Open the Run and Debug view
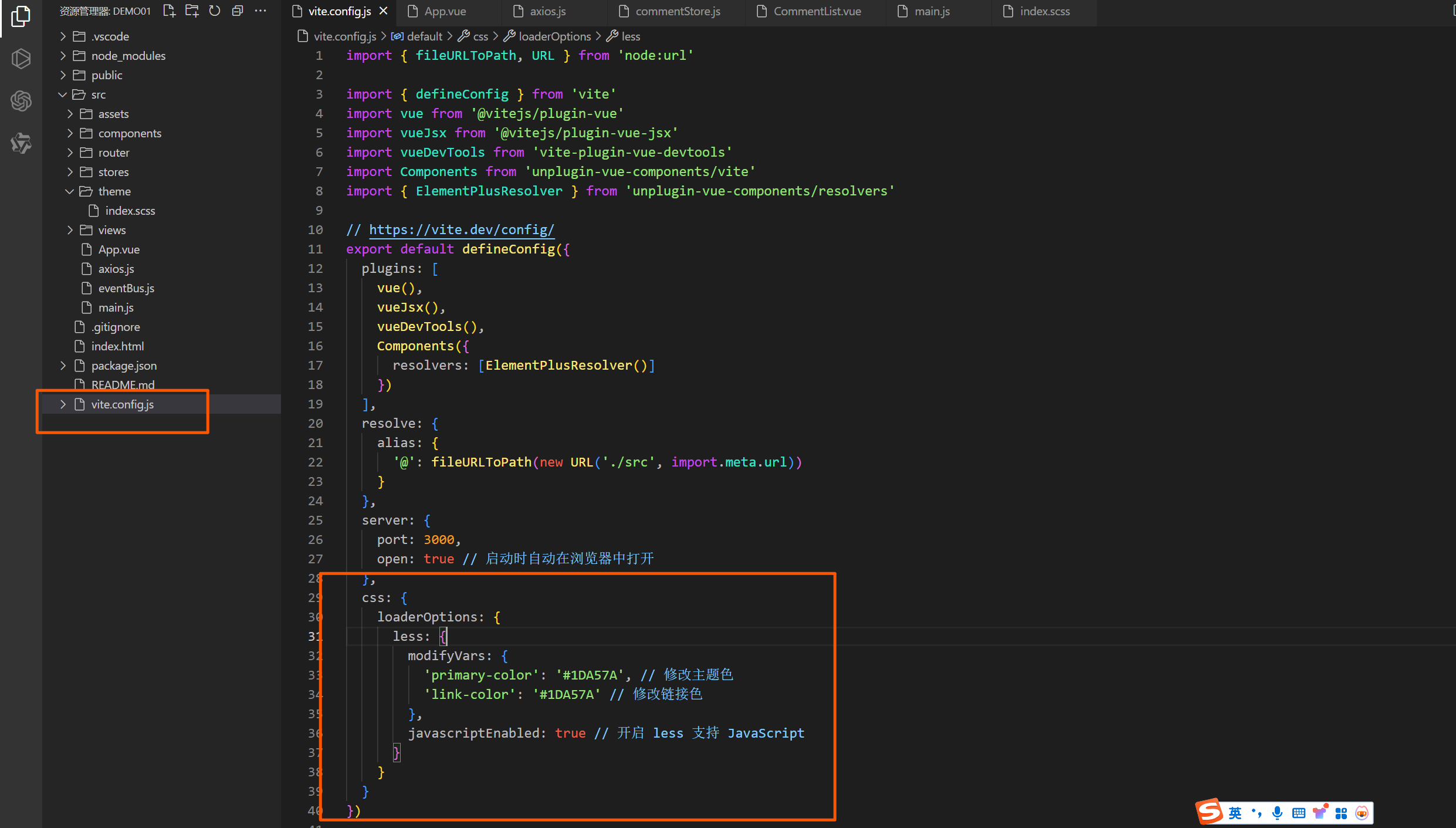Viewport: 1456px width, 828px height. pos(21,58)
